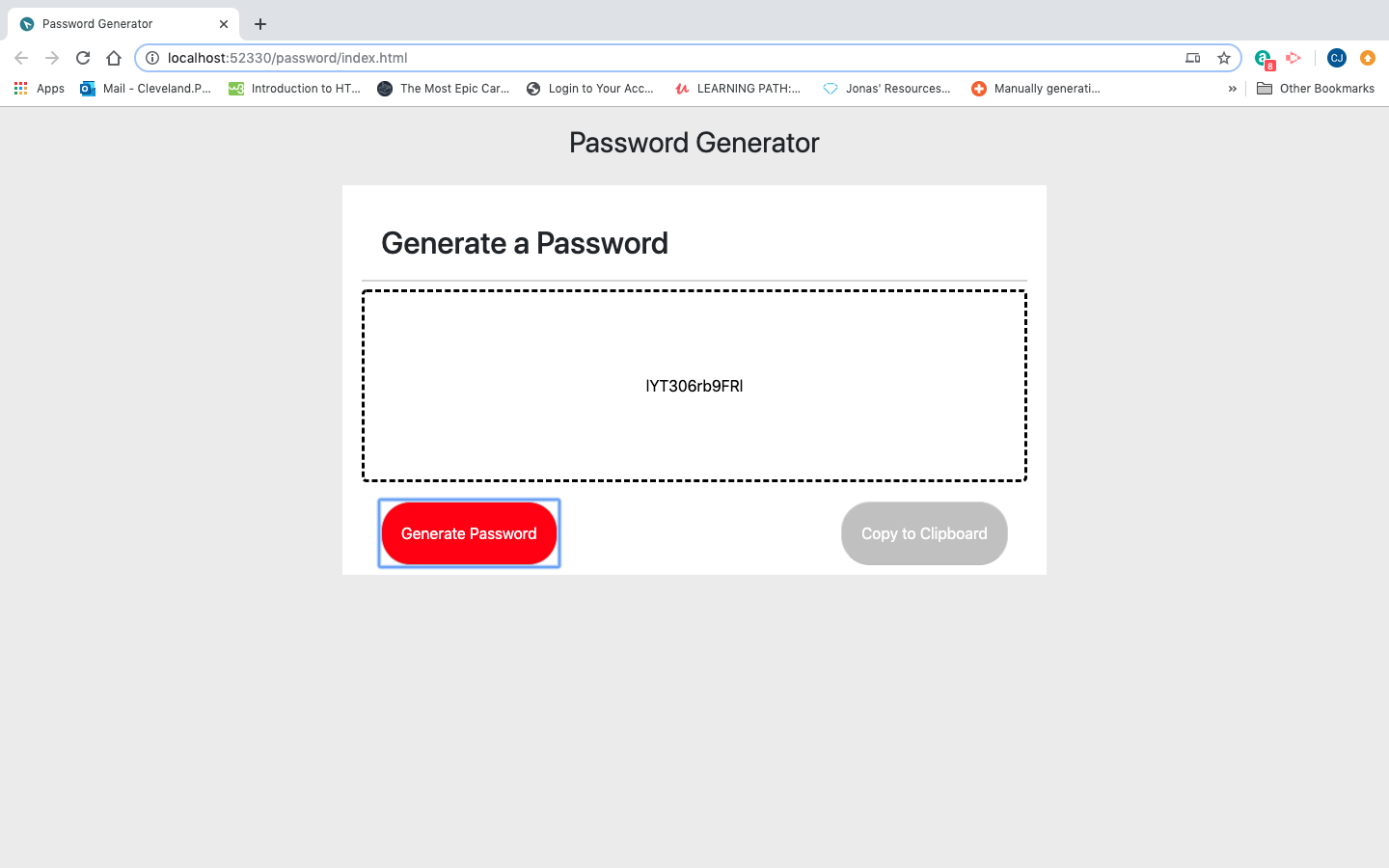Reload the page
Image resolution: width=1389 pixels, height=868 pixels.
tap(82, 57)
